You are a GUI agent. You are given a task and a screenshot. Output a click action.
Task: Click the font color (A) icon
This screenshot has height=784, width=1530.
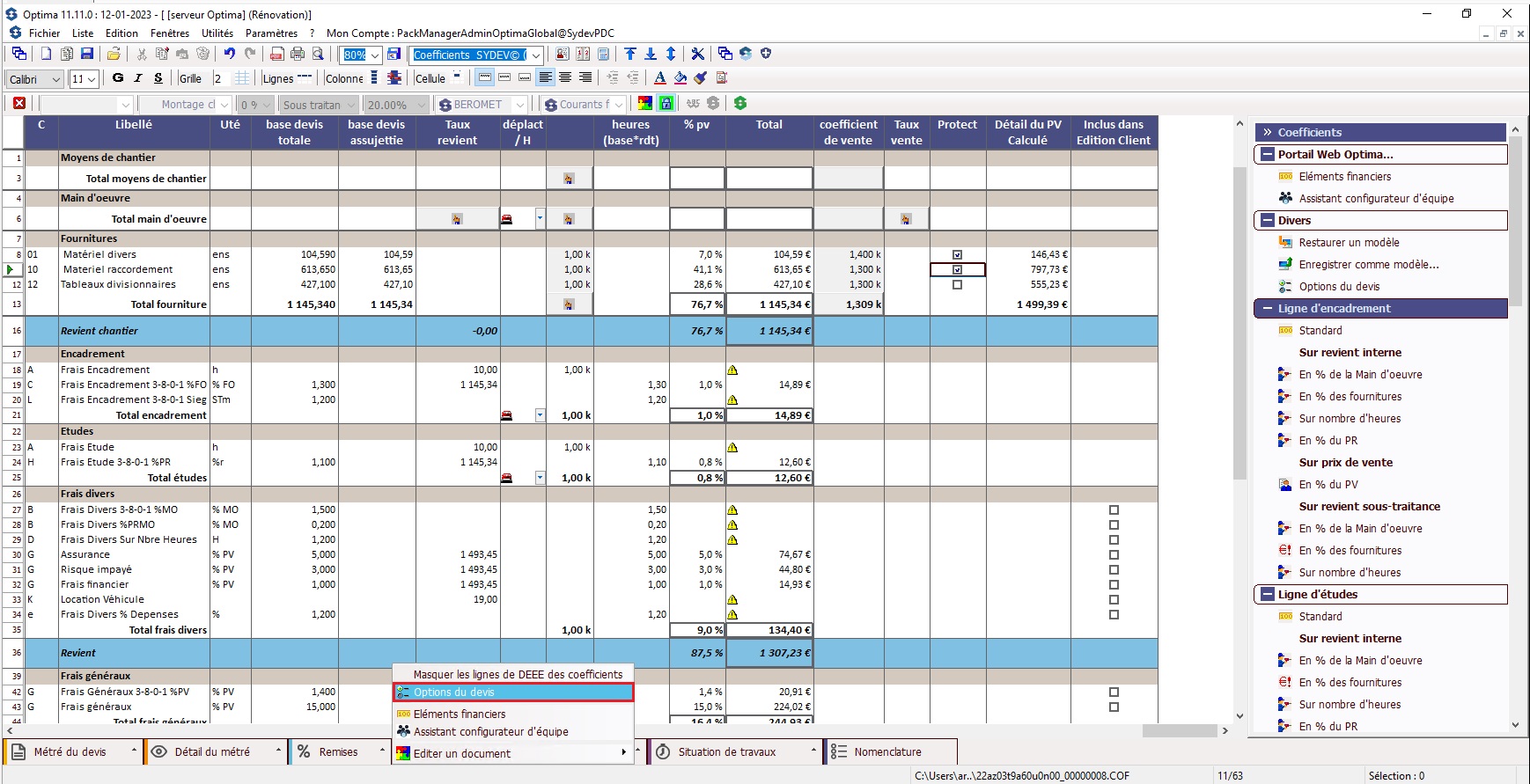pyautogui.click(x=660, y=78)
